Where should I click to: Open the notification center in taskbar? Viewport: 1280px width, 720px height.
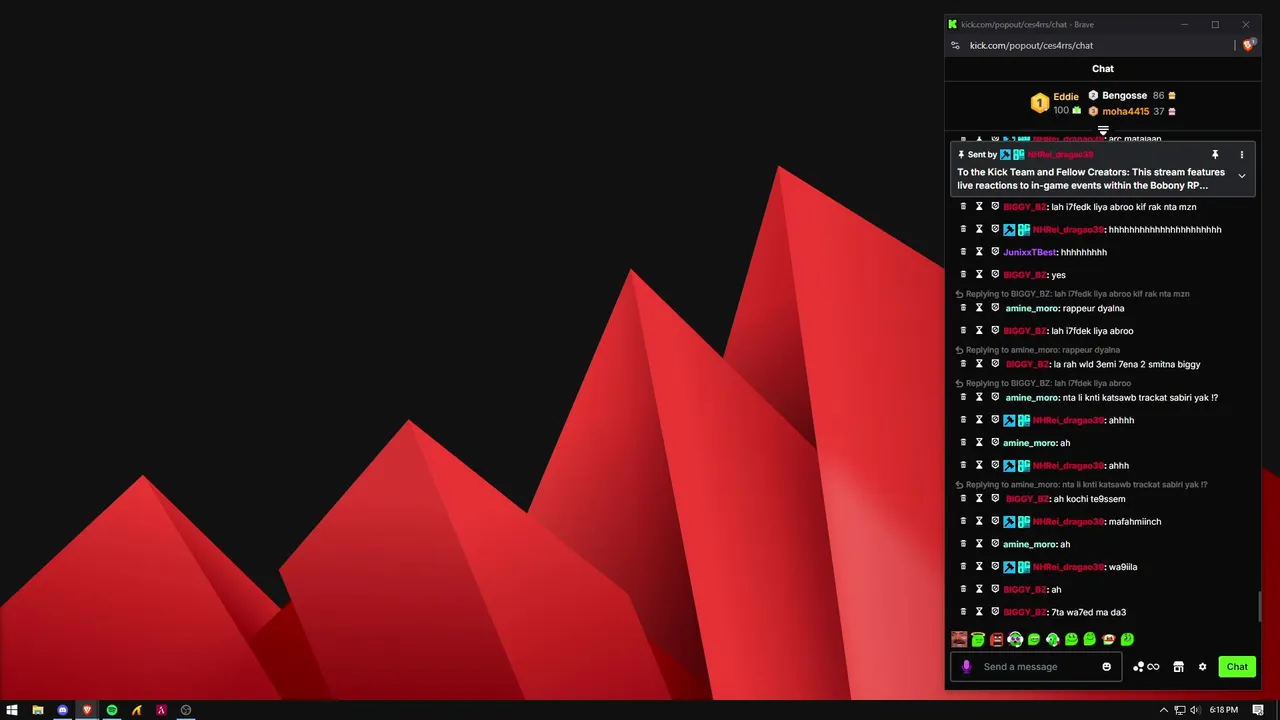click(1258, 710)
